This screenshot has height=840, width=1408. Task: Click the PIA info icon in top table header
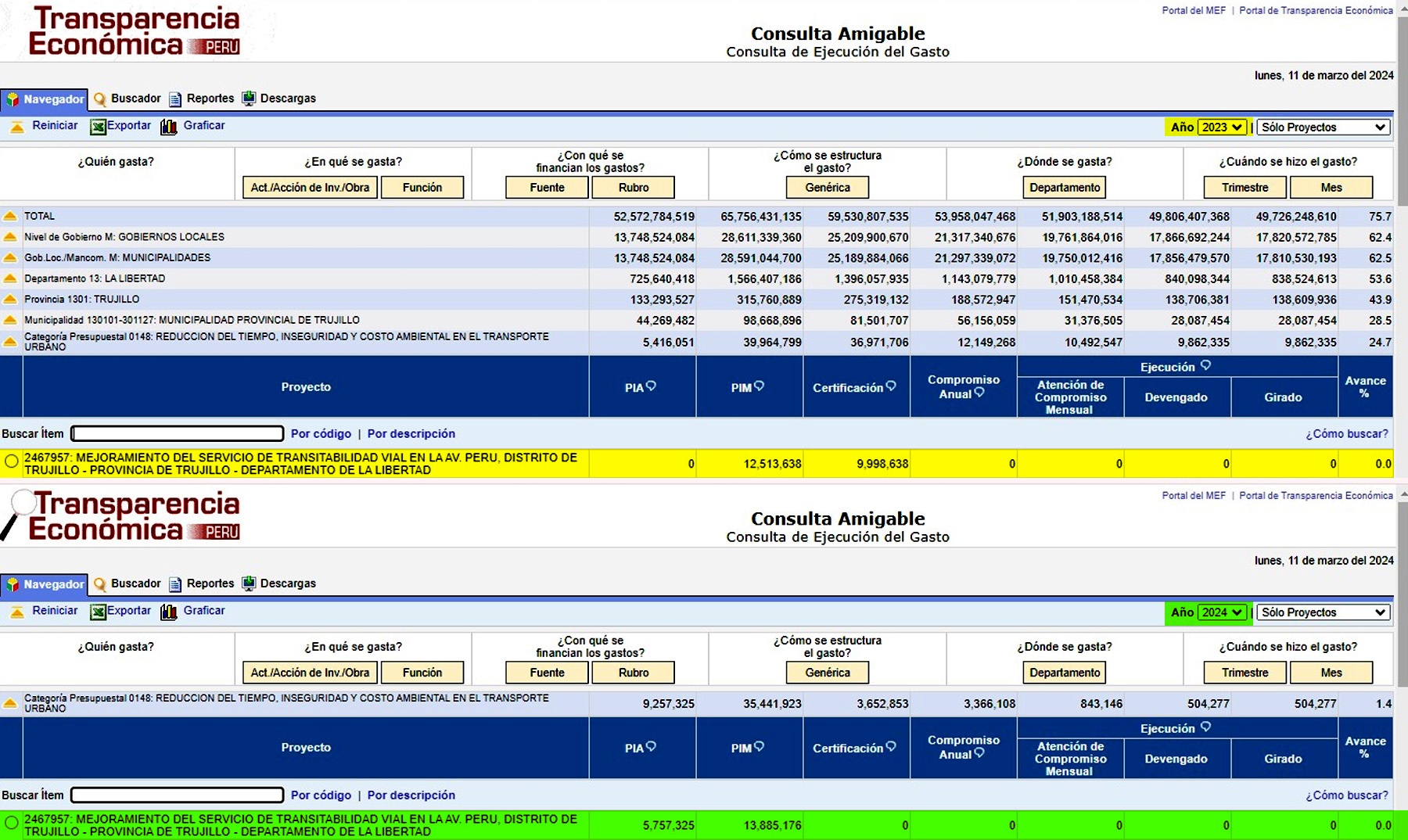[652, 386]
